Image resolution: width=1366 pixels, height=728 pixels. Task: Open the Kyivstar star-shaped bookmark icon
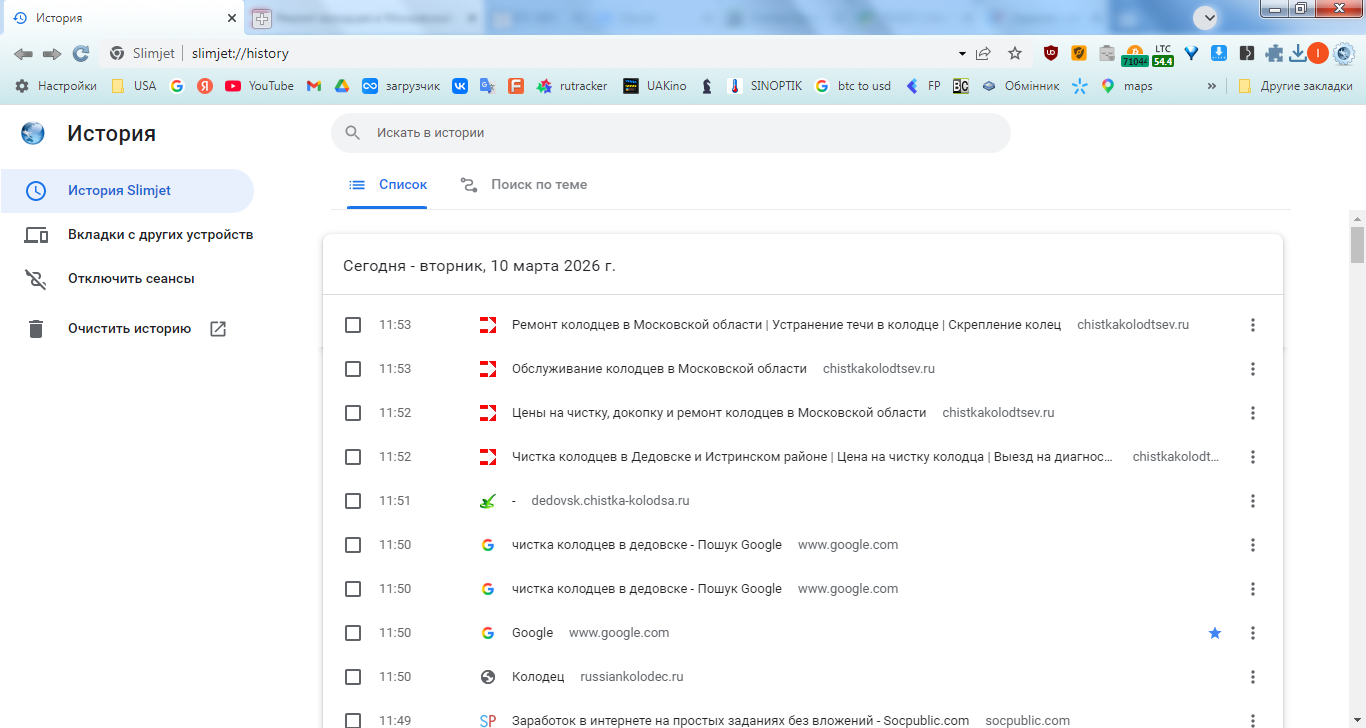(1079, 86)
